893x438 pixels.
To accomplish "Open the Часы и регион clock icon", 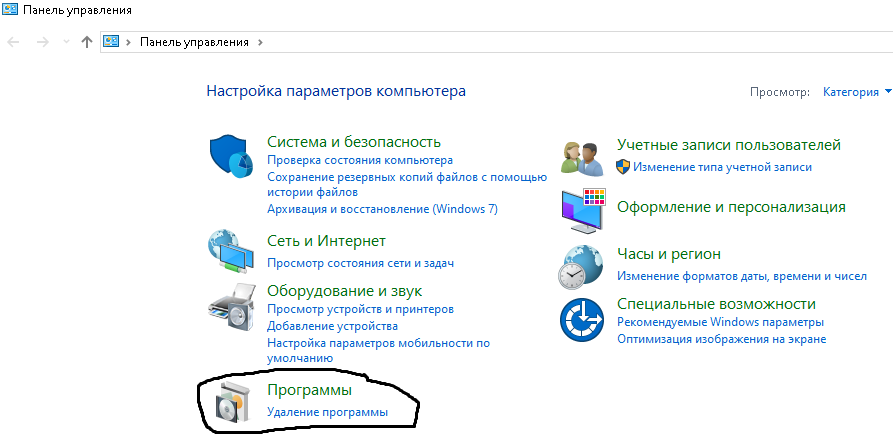I will 580,267.
